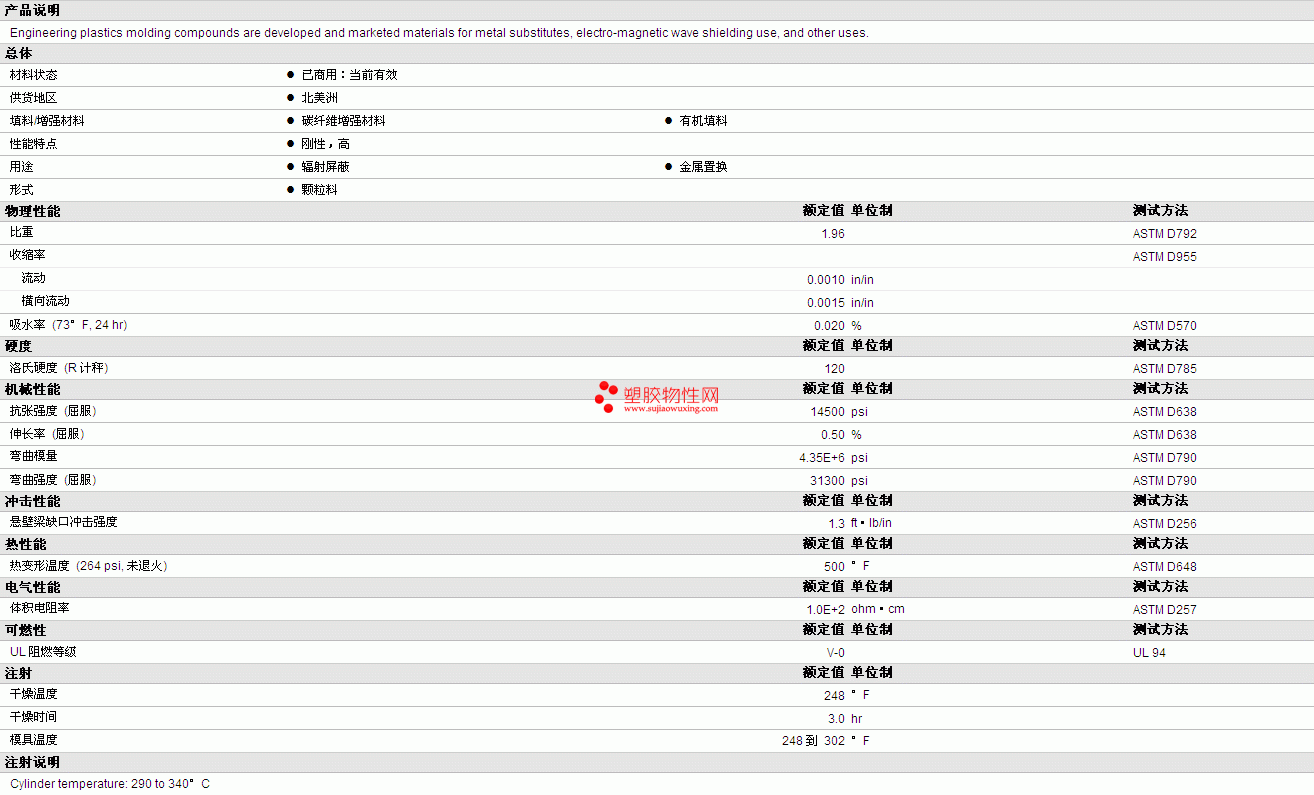
Task: Select the '弯曲模量' row label
Action: pos(34,456)
